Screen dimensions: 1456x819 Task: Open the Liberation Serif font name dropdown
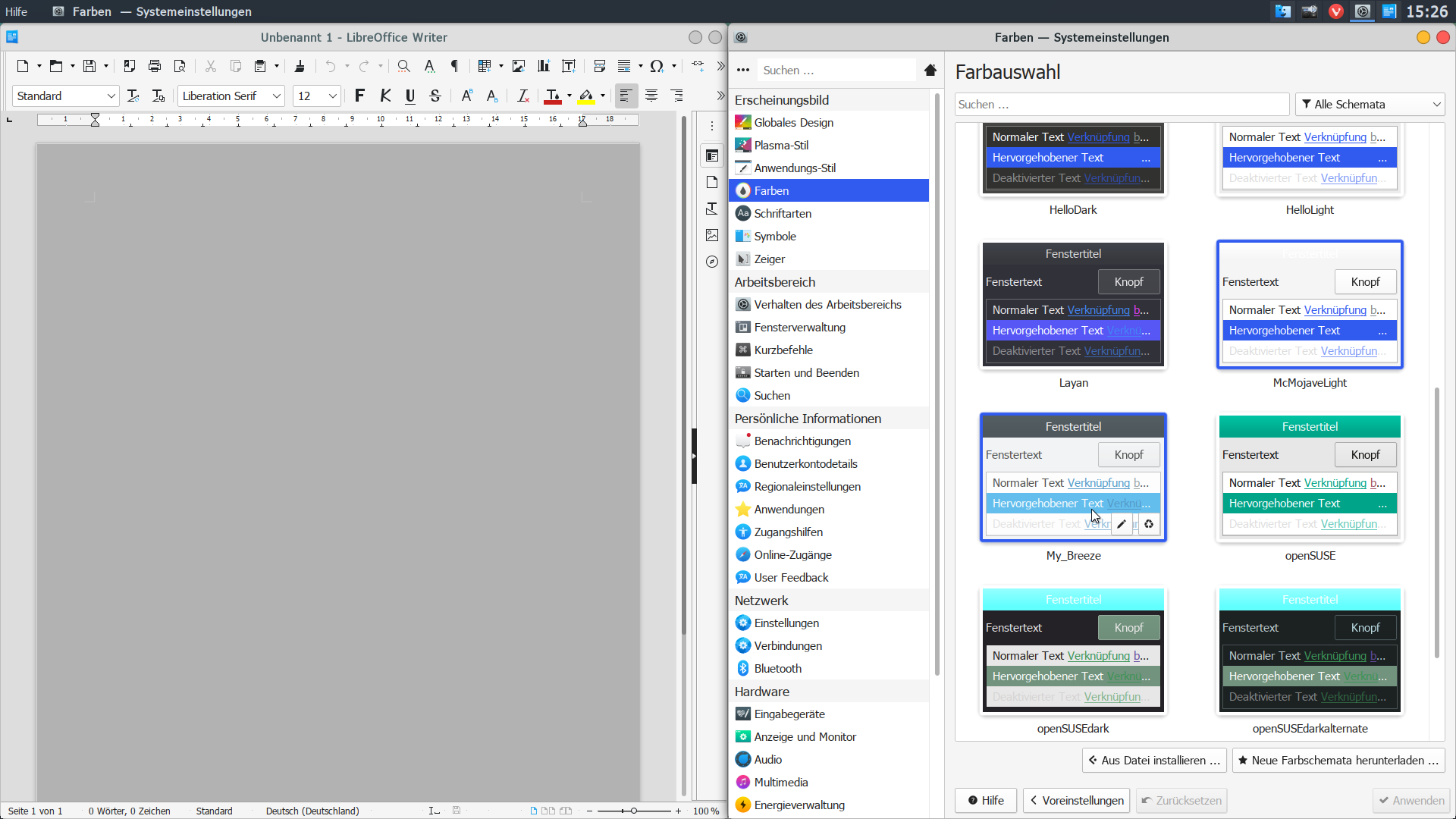click(277, 96)
